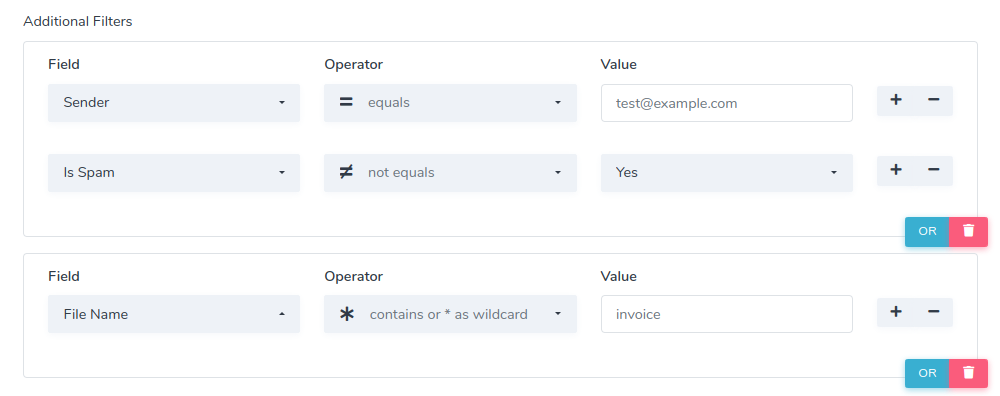Viewport: 1000px width, 396px height.
Task: Add a filter row after the File Name row
Action: tap(895, 312)
